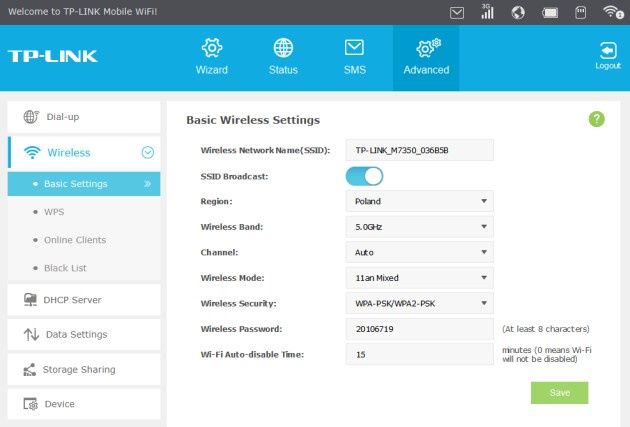Click the SD card status icon

[x=580, y=12]
